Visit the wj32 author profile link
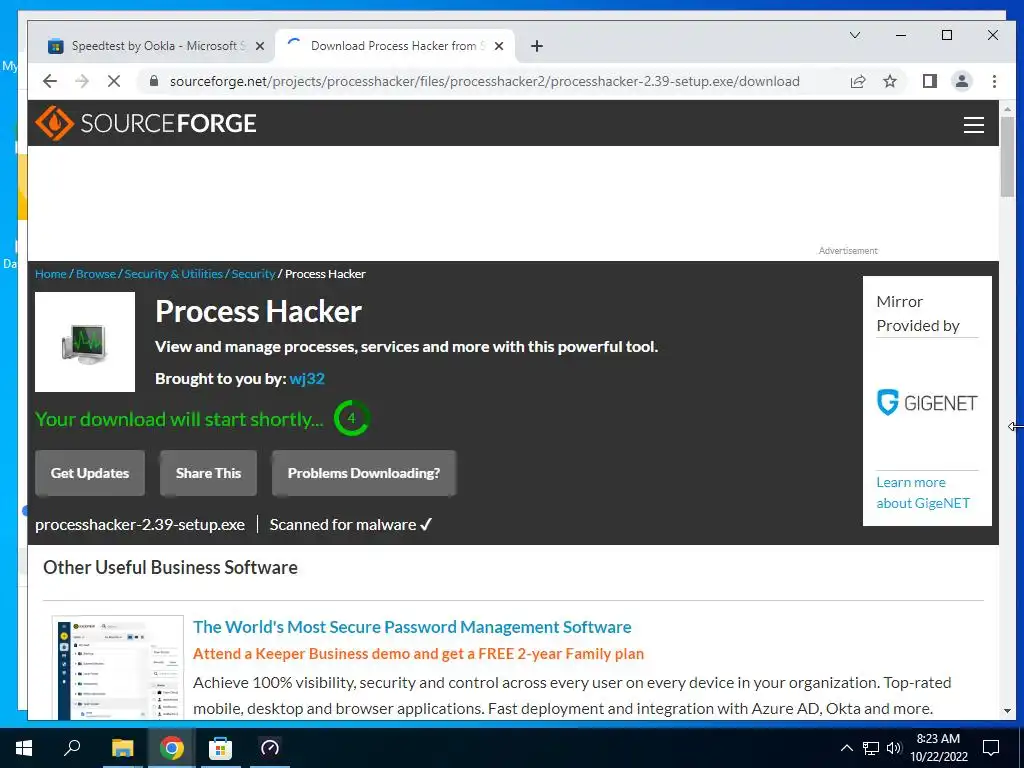 tap(307, 379)
